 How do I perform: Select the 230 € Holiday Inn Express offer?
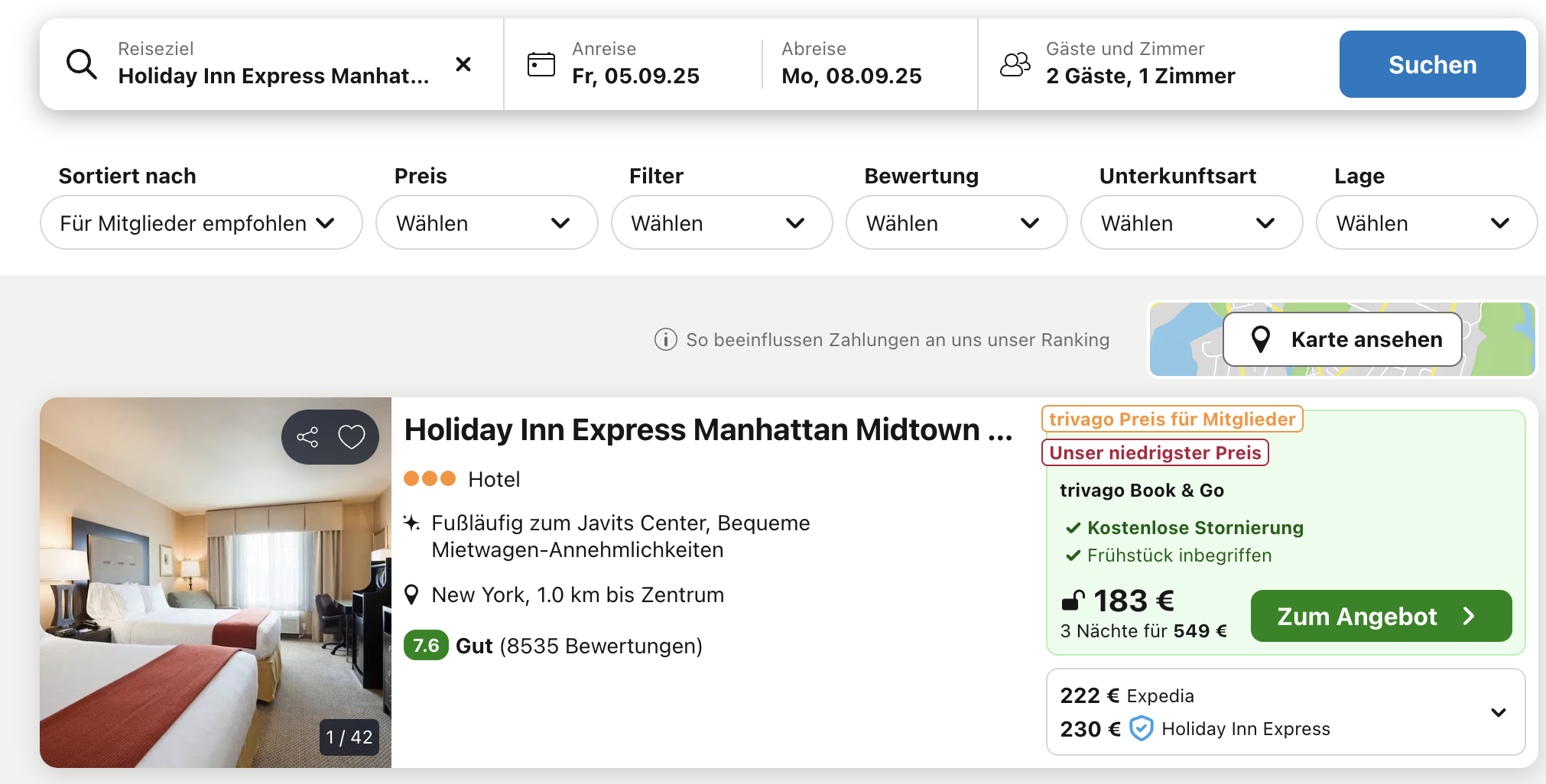point(1194,728)
